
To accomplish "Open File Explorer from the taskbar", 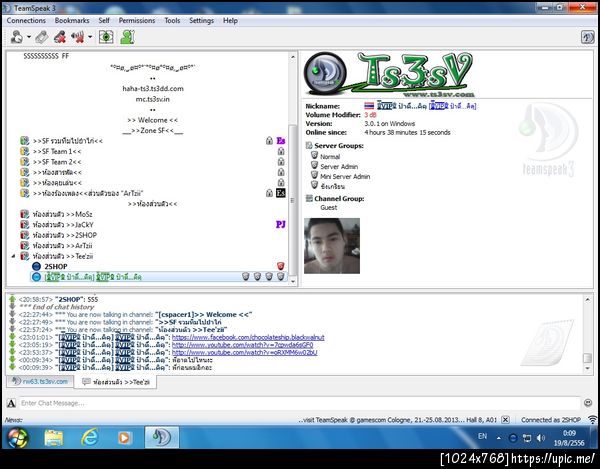I will (54, 438).
